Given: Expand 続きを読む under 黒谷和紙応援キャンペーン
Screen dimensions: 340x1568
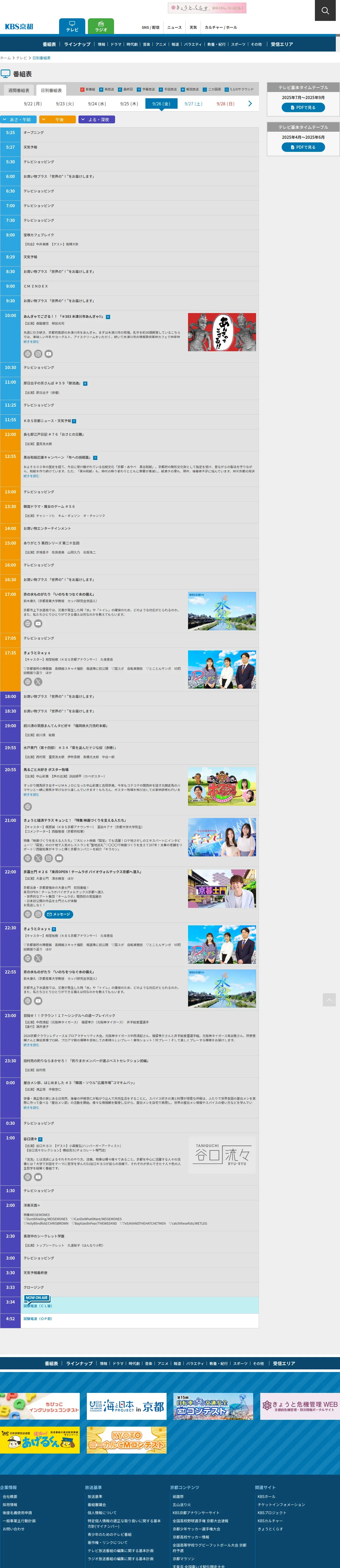Looking at the screenshot, I should (31, 476).
